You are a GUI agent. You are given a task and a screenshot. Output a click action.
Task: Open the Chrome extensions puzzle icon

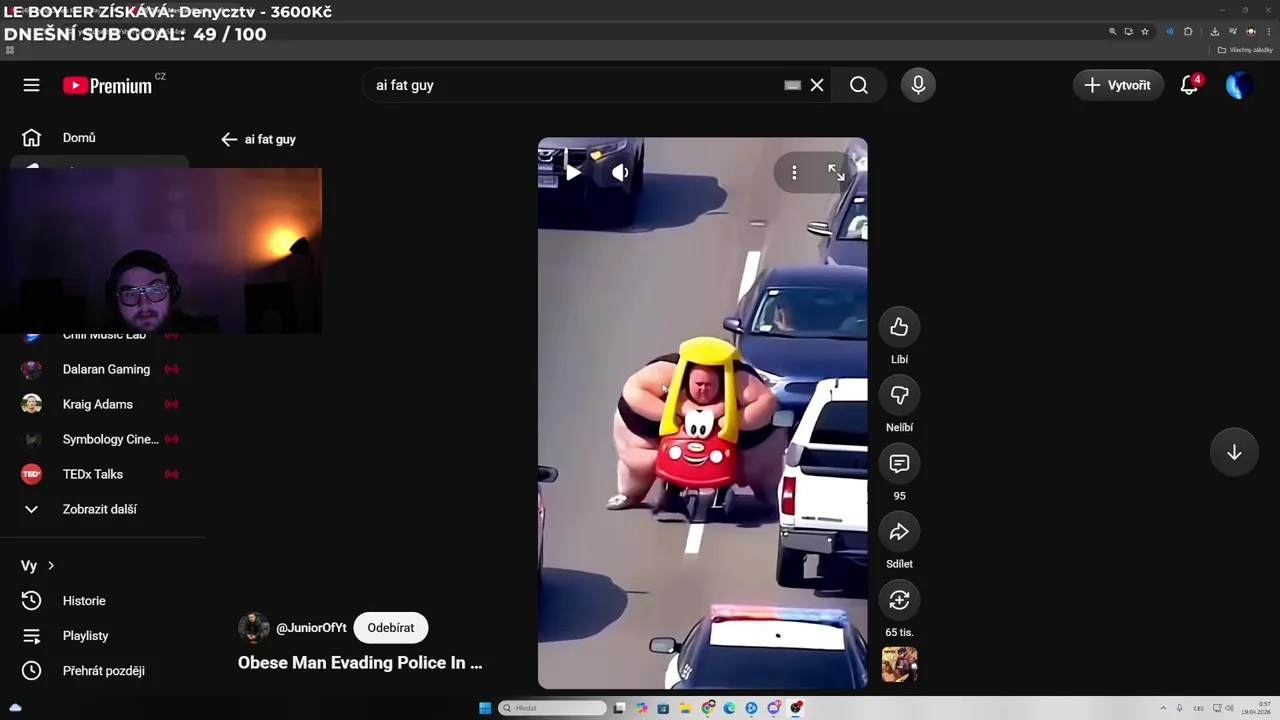[x=1188, y=31]
